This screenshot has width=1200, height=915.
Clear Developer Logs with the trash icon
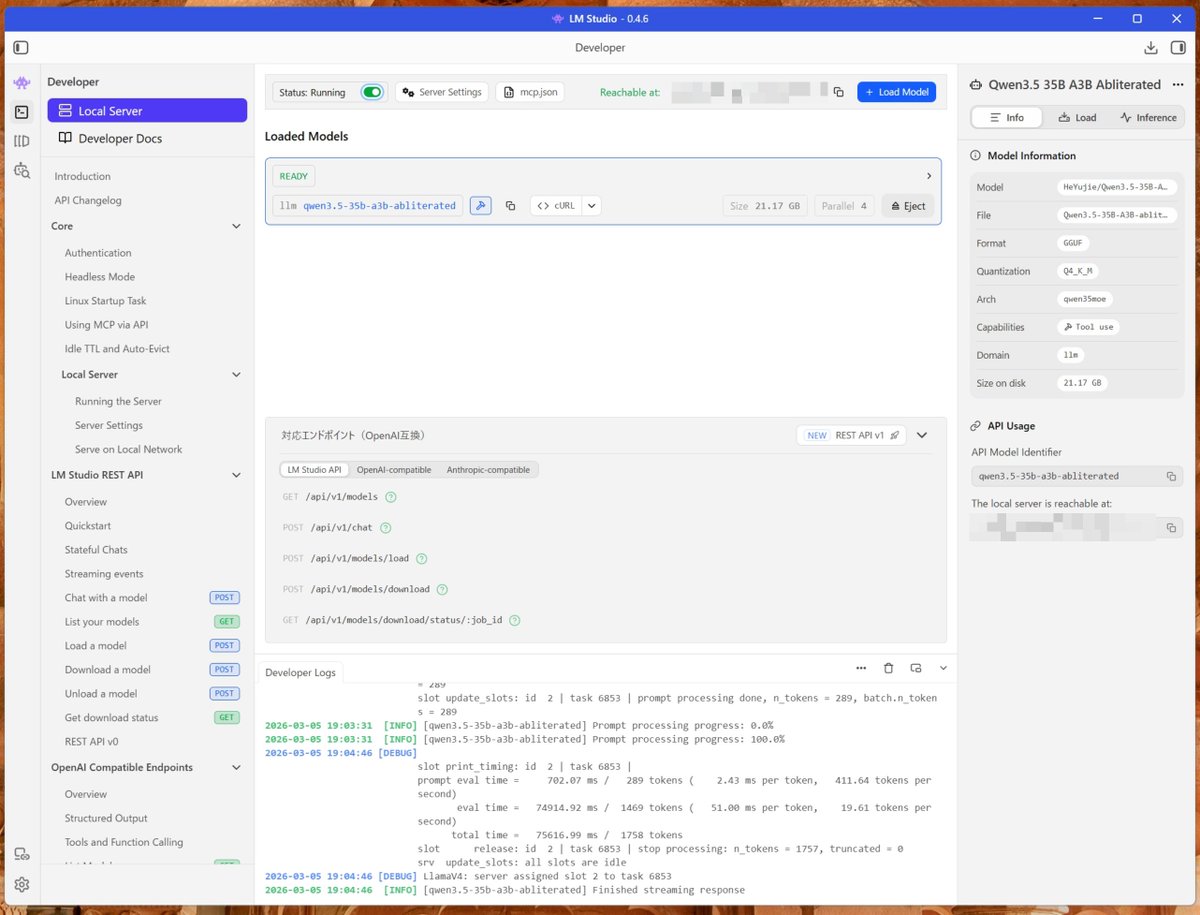888,668
